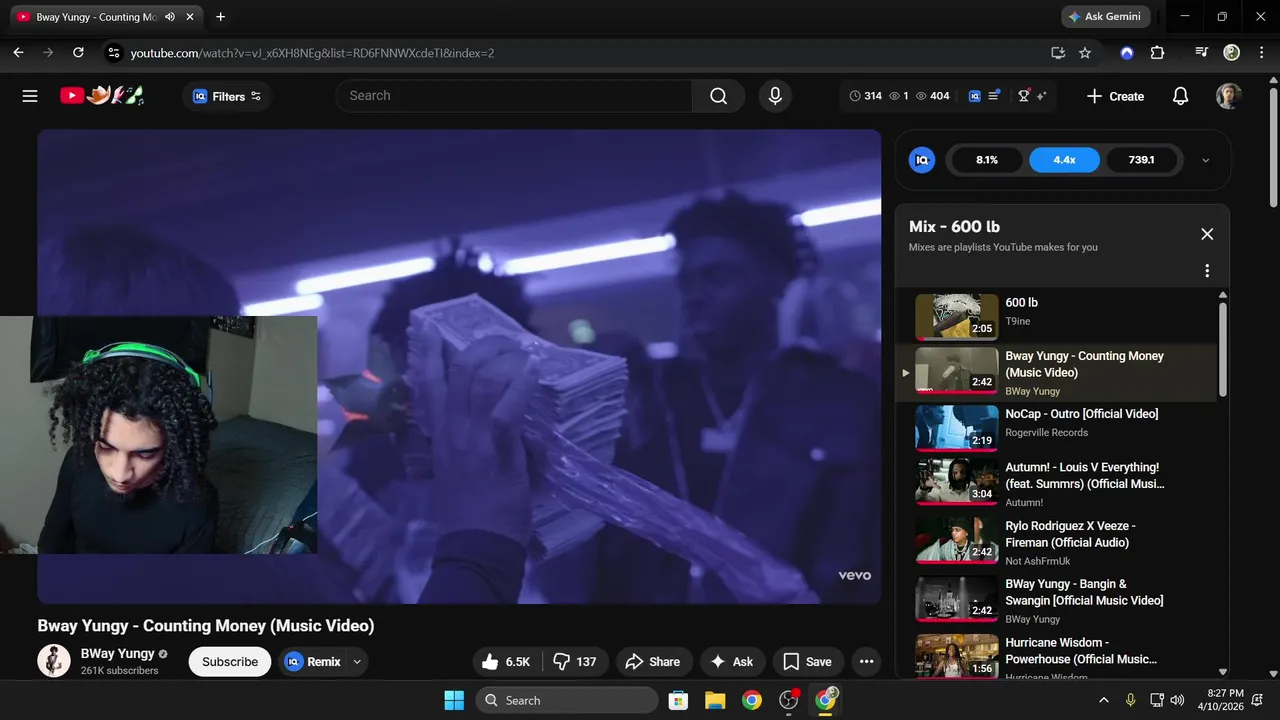Open the browser extensions puzzle icon
The height and width of the screenshot is (720, 1280).
click(x=1157, y=53)
